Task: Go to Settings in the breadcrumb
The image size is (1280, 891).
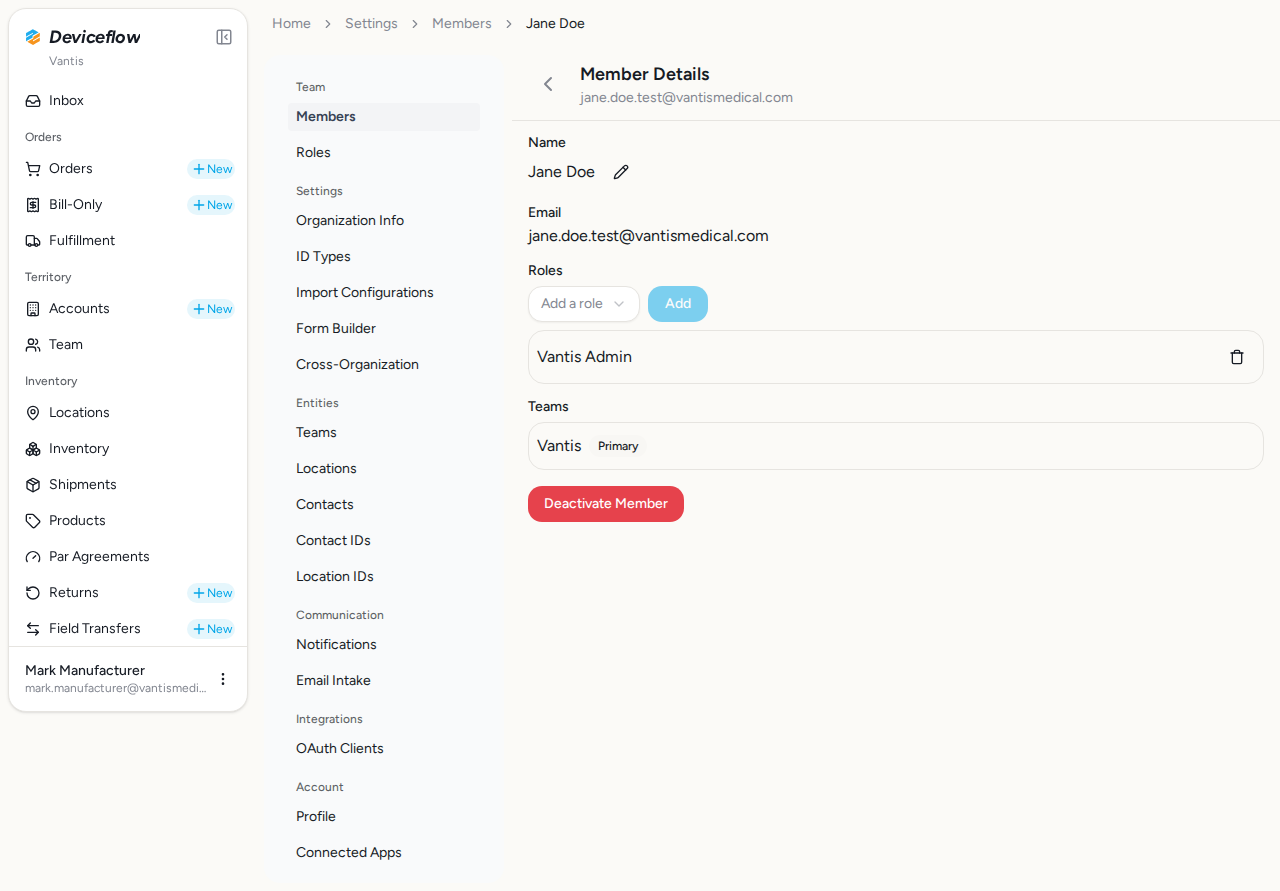Action: (371, 23)
